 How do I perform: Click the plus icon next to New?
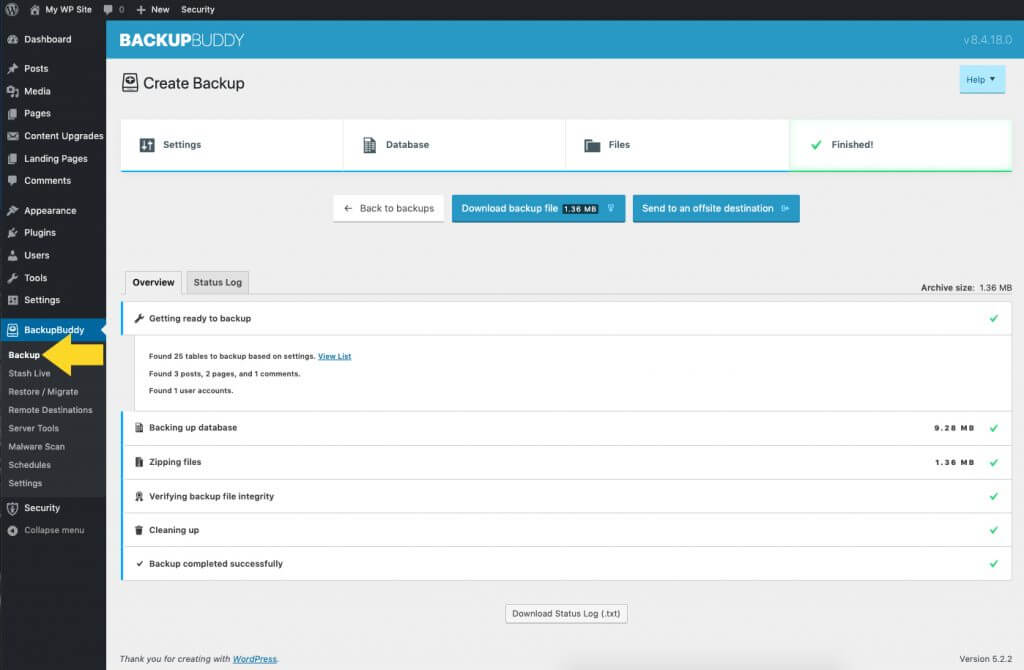coord(141,9)
